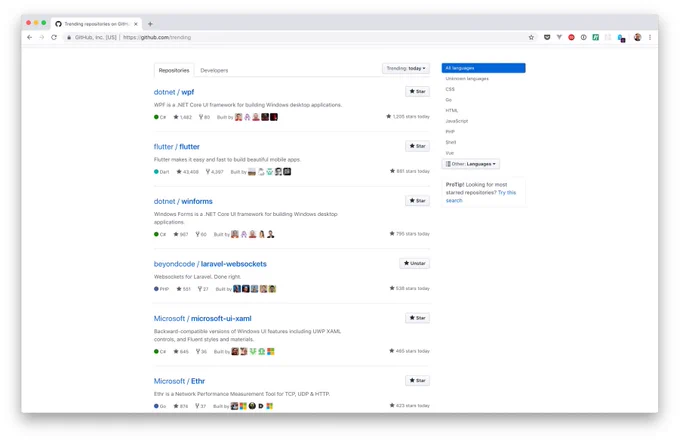Image resolution: width=680 pixels, height=441 pixels.
Task: Bookmark this page with the star icon
Action: [x=531, y=37]
